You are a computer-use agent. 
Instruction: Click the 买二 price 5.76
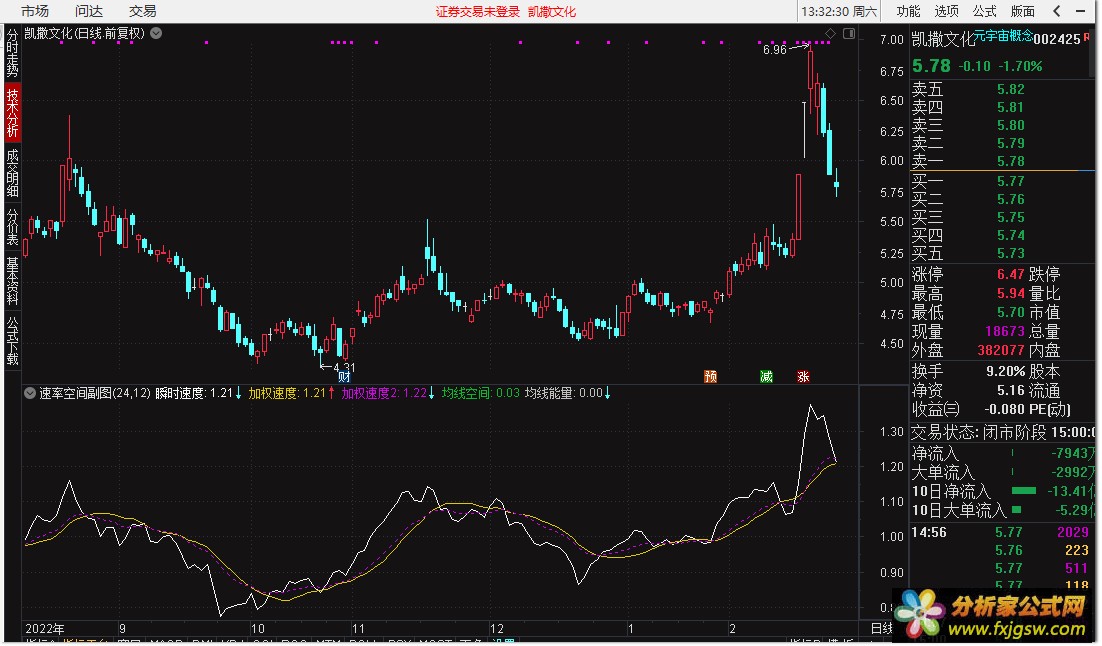coord(1011,200)
